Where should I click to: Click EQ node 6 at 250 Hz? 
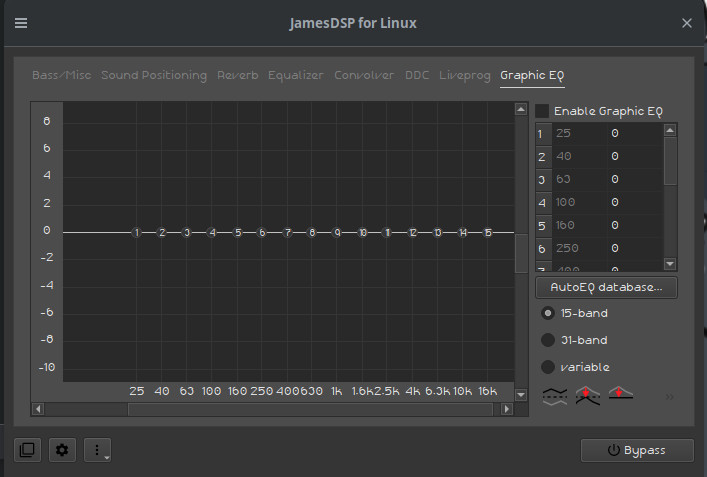262,233
